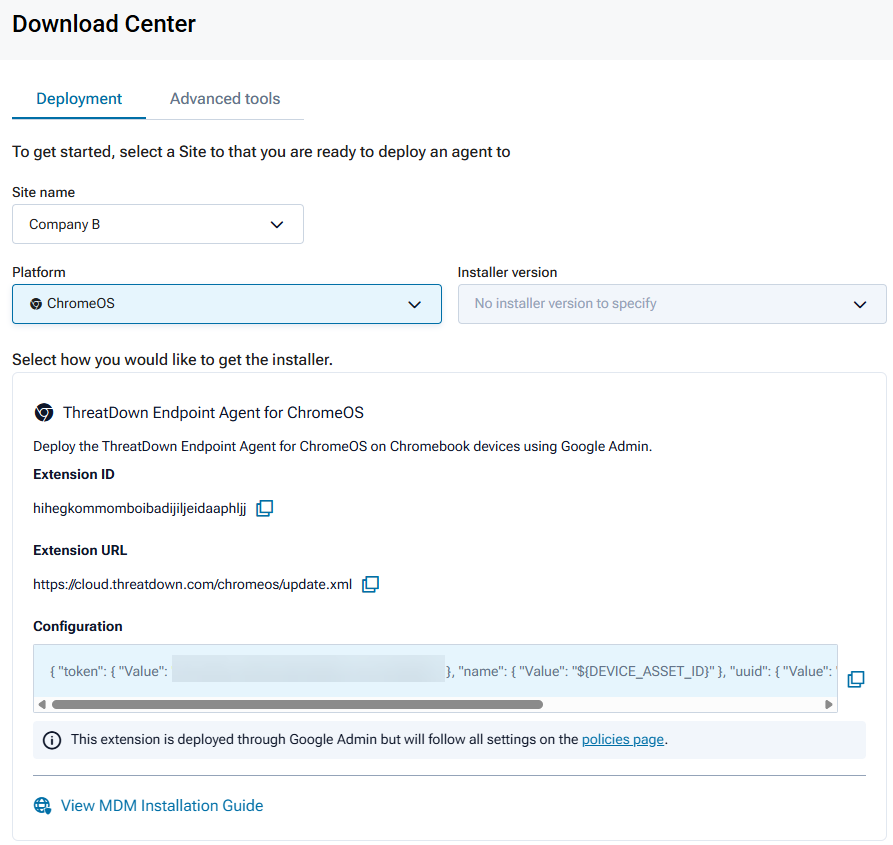The image size is (893, 845).
Task: Select the cloud.threatdown.com update.xml URL text
Action: [192, 584]
